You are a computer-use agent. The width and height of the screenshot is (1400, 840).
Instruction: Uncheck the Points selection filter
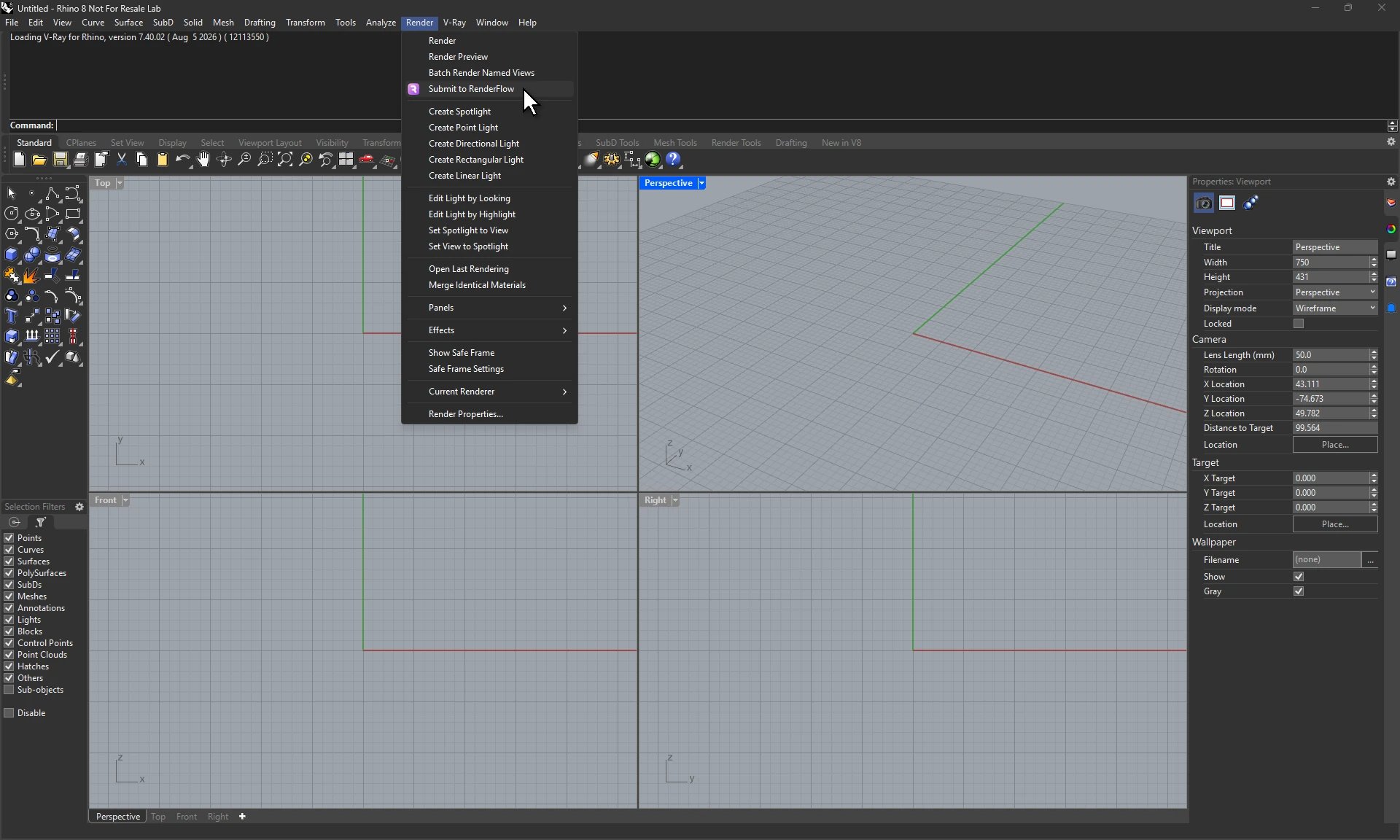[x=9, y=538]
